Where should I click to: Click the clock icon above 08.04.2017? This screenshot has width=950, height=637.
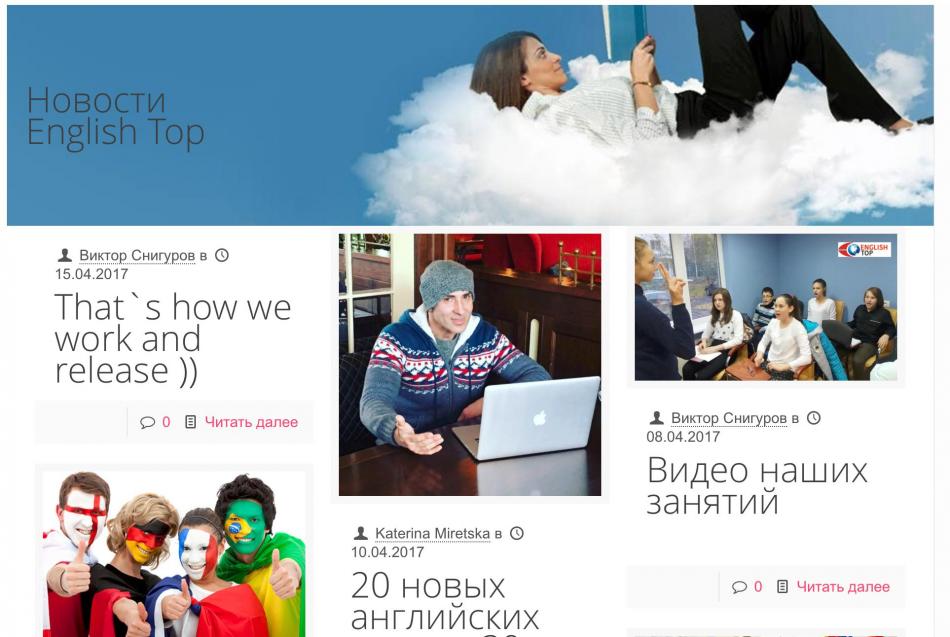click(x=814, y=418)
